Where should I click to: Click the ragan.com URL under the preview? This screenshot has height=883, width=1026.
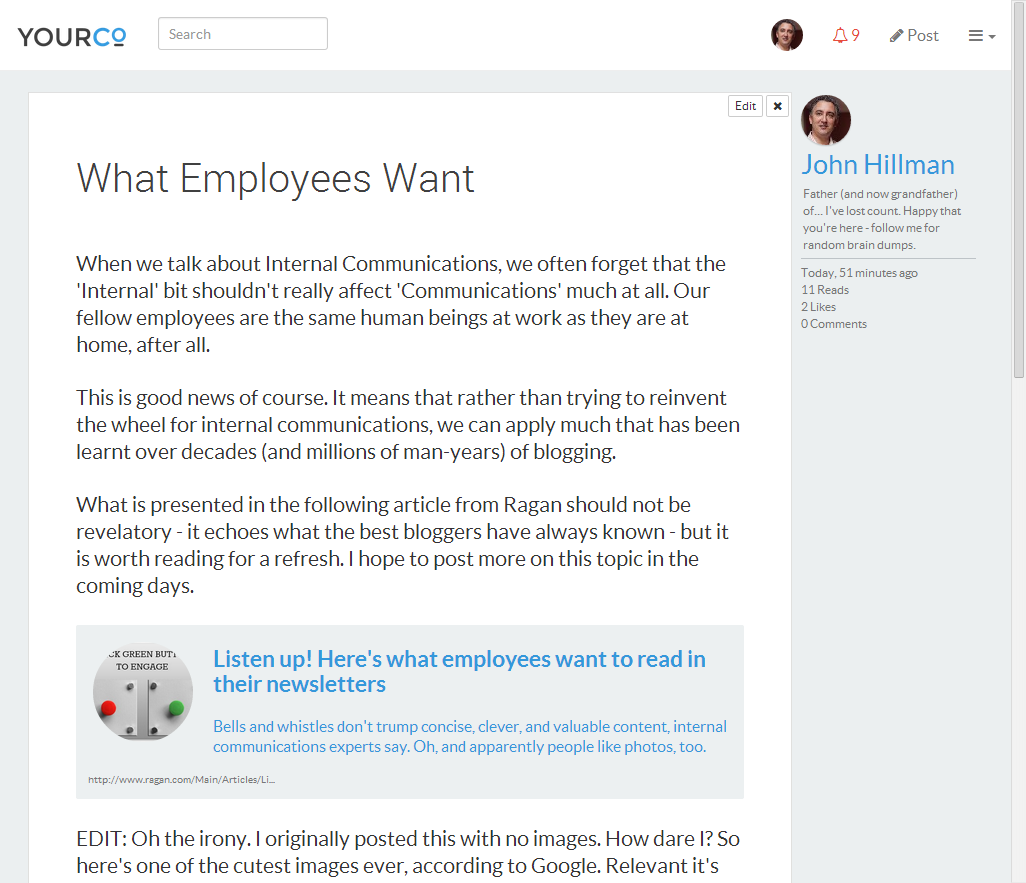(x=181, y=779)
